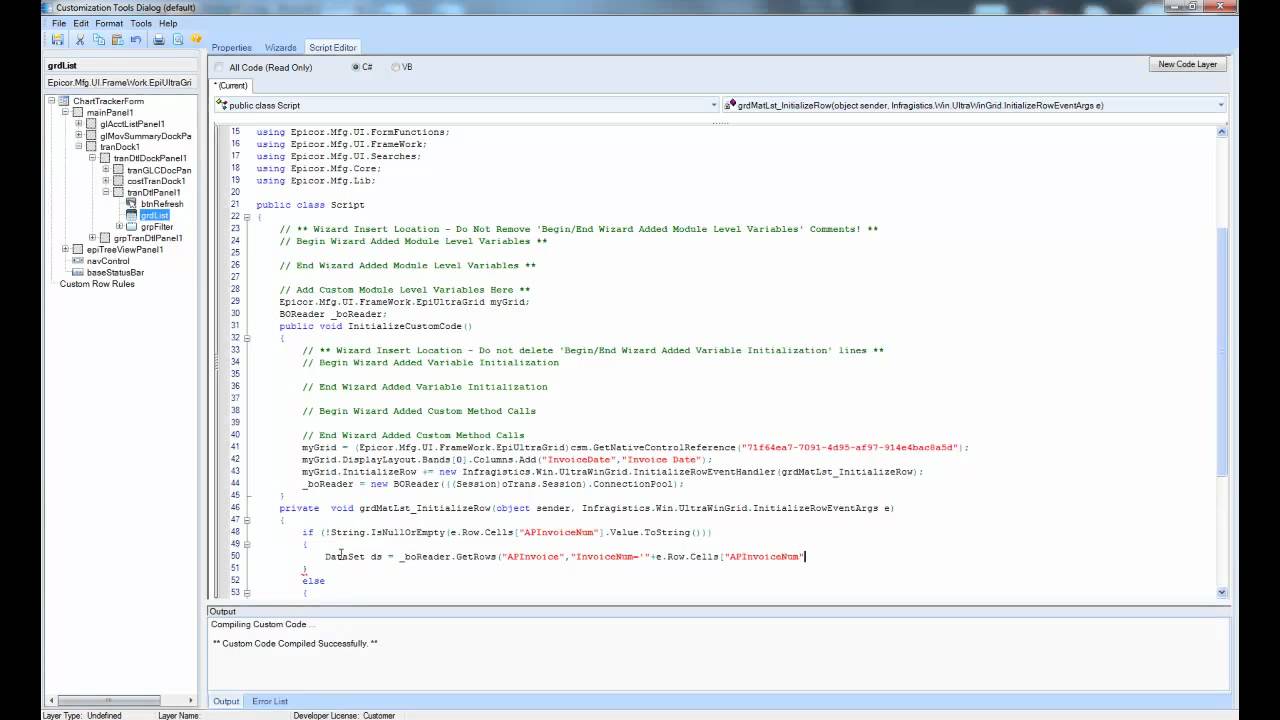
Task: Open the Edit menu
Action: click(x=81, y=23)
